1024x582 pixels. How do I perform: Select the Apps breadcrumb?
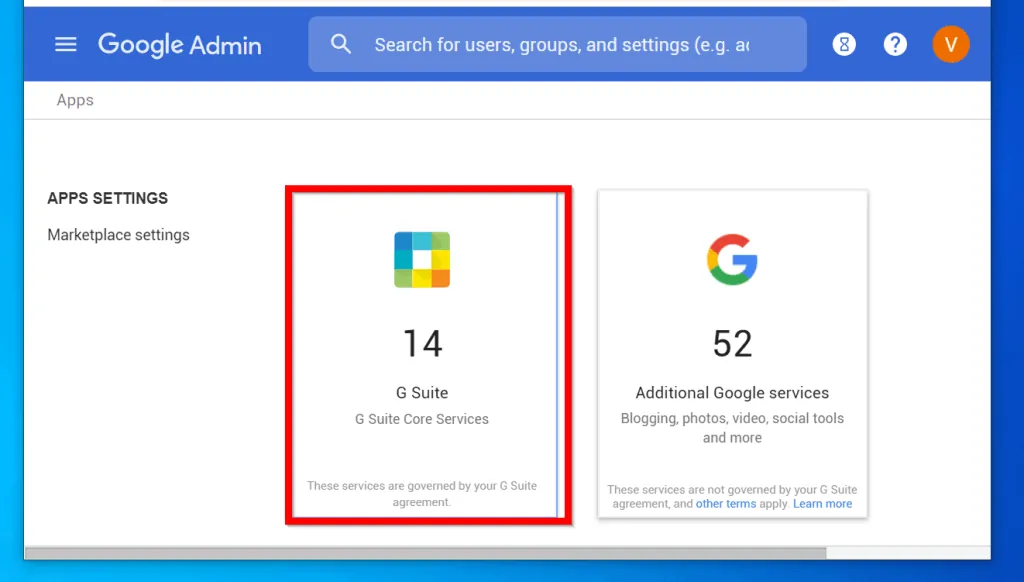click(75, 100)
